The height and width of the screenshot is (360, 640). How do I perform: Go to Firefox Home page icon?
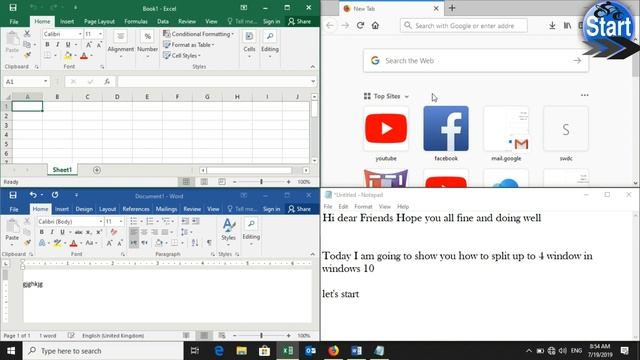point(375,25)
